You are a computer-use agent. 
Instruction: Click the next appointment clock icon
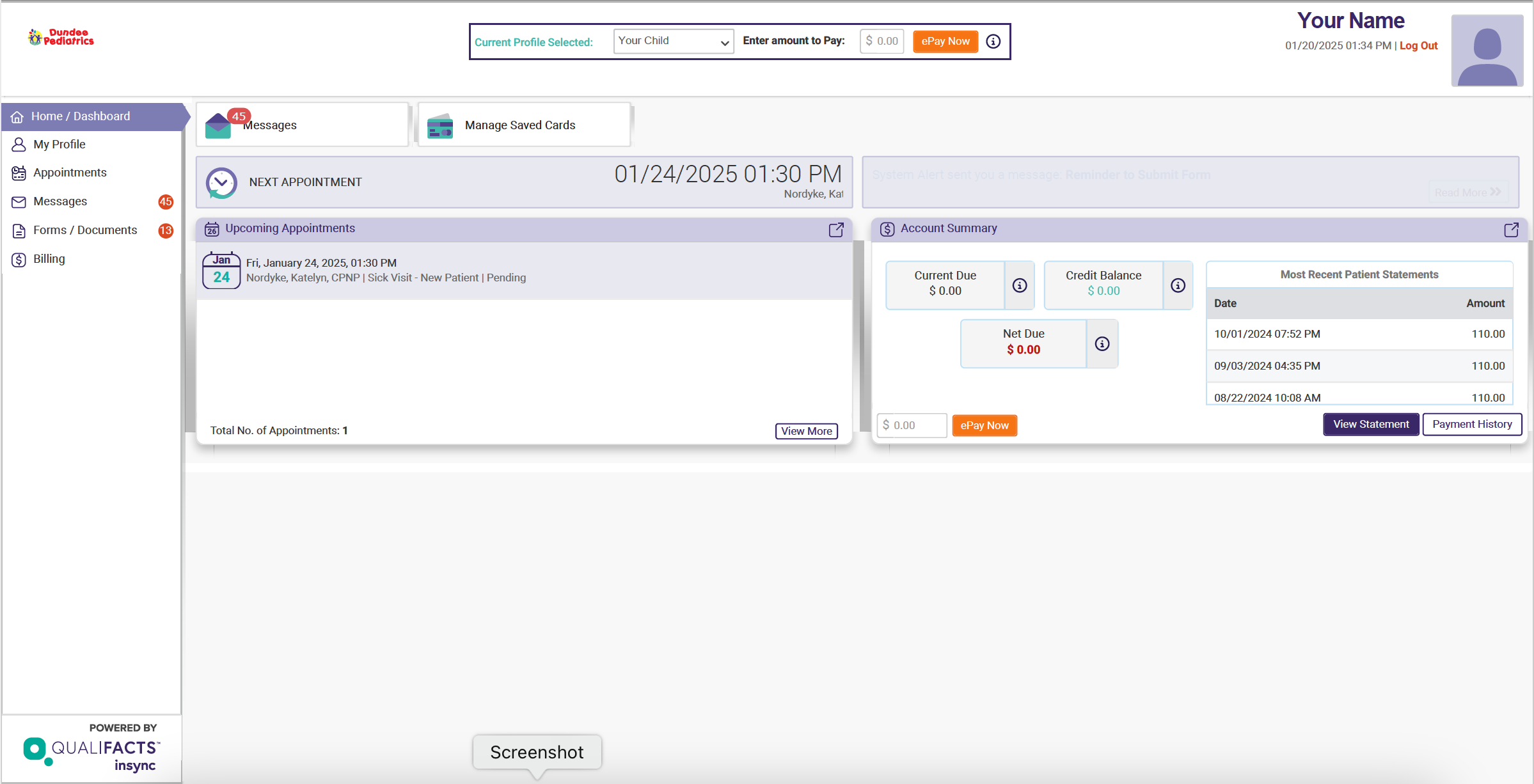coord(221,183)
